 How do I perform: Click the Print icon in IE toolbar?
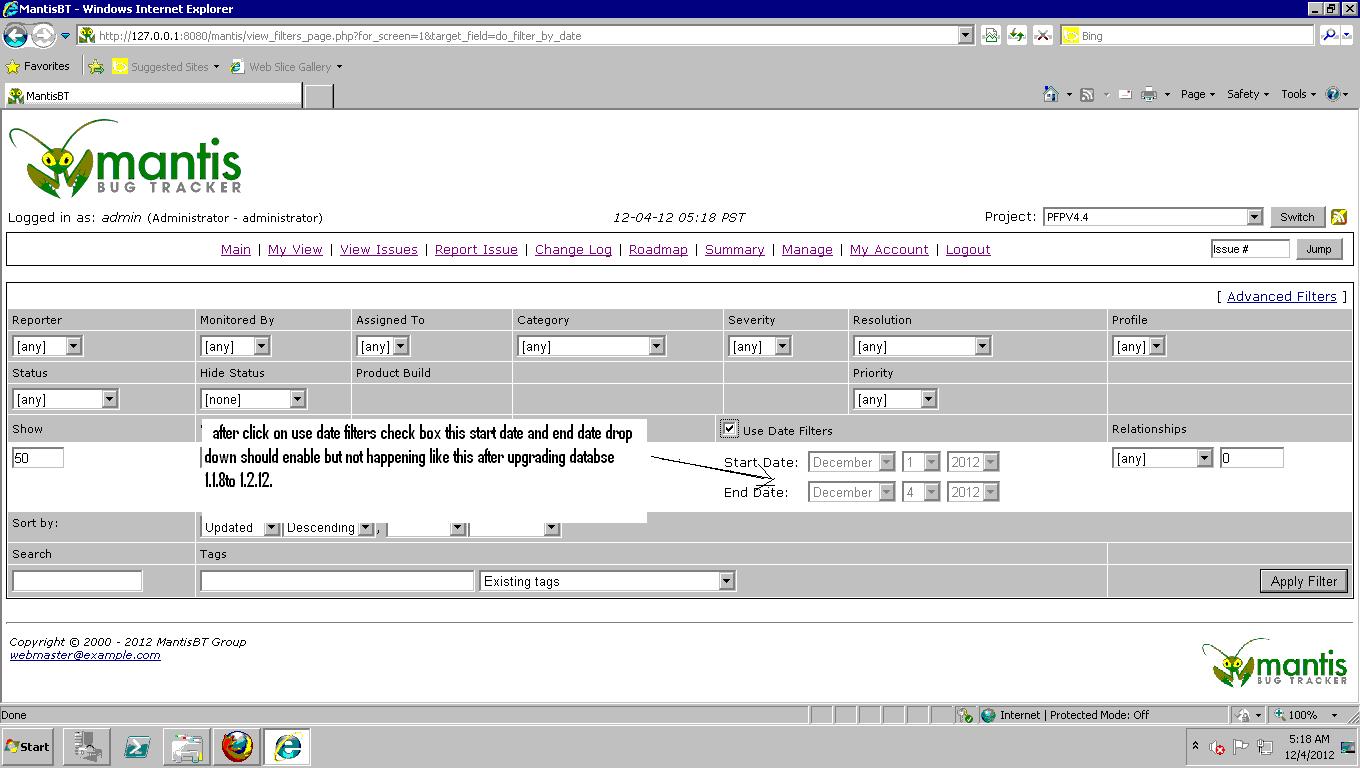[1149, 94]
